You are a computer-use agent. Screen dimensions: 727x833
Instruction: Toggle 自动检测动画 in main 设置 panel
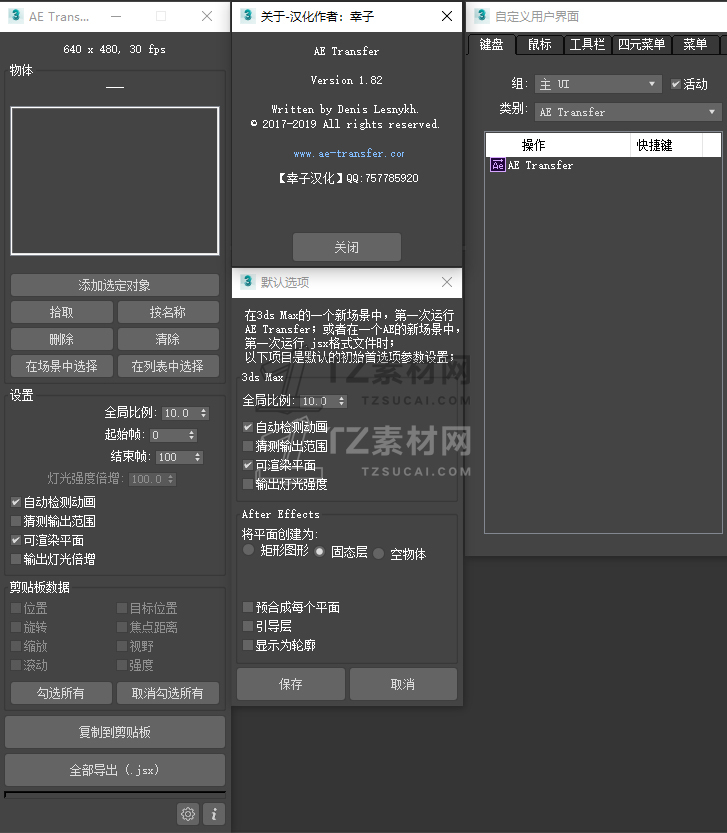pos(16,502)
